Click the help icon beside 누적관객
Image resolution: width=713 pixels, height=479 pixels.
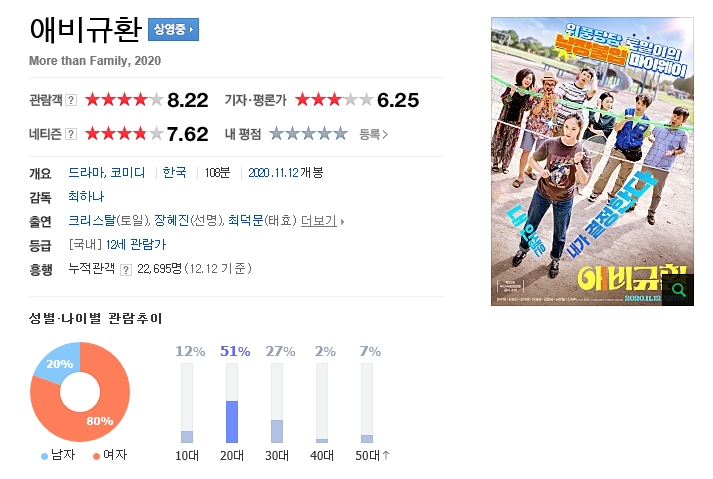click(126, 270)
